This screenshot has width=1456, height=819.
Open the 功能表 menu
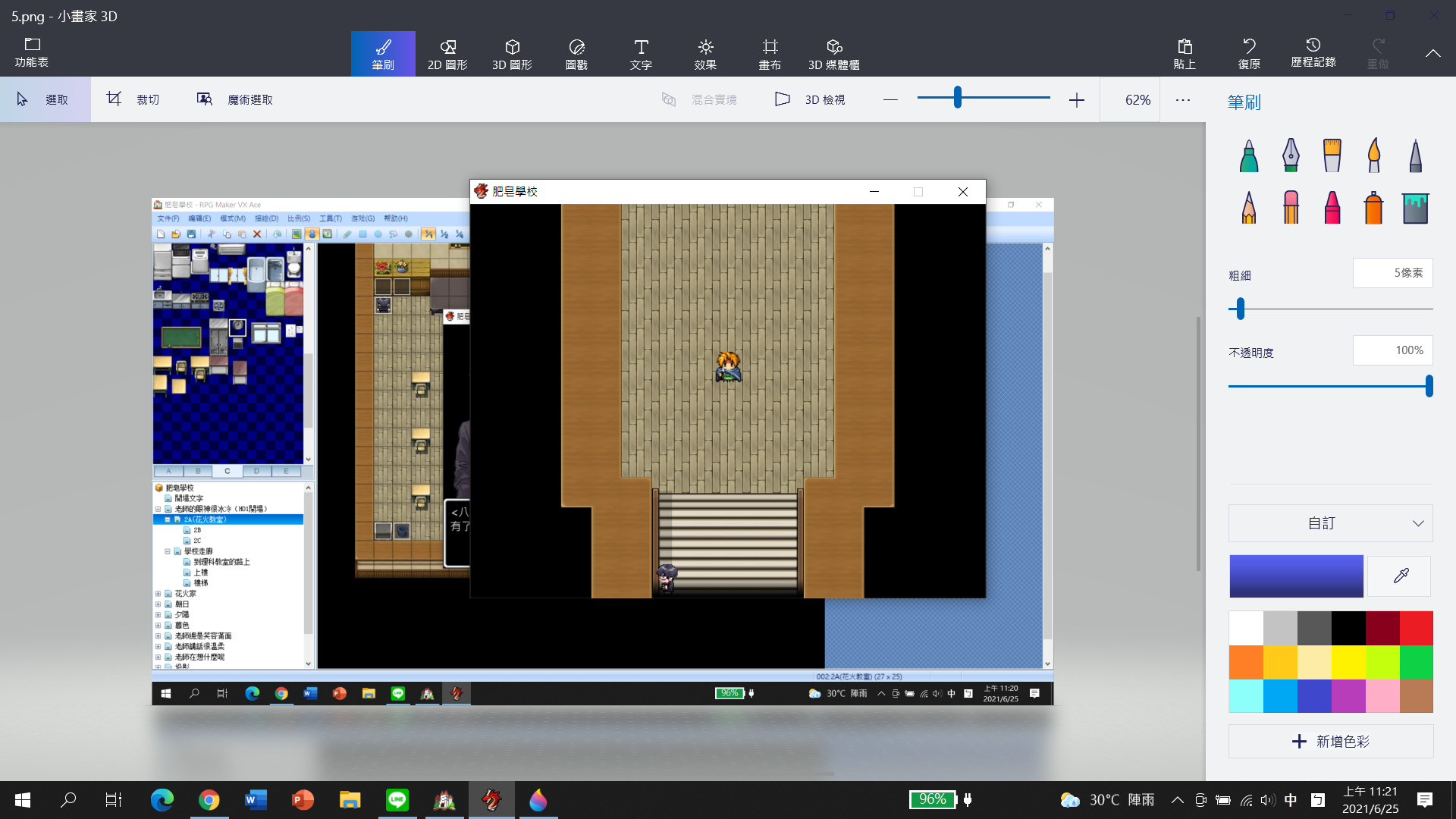[32, 53]
